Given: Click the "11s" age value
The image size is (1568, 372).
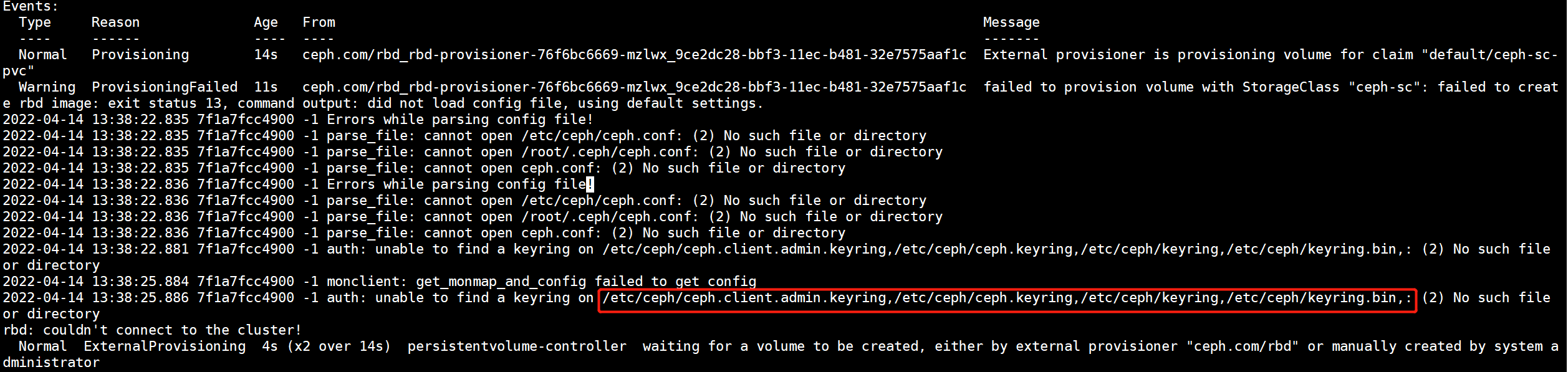Looking at the screenshot, I should (266, 87).
